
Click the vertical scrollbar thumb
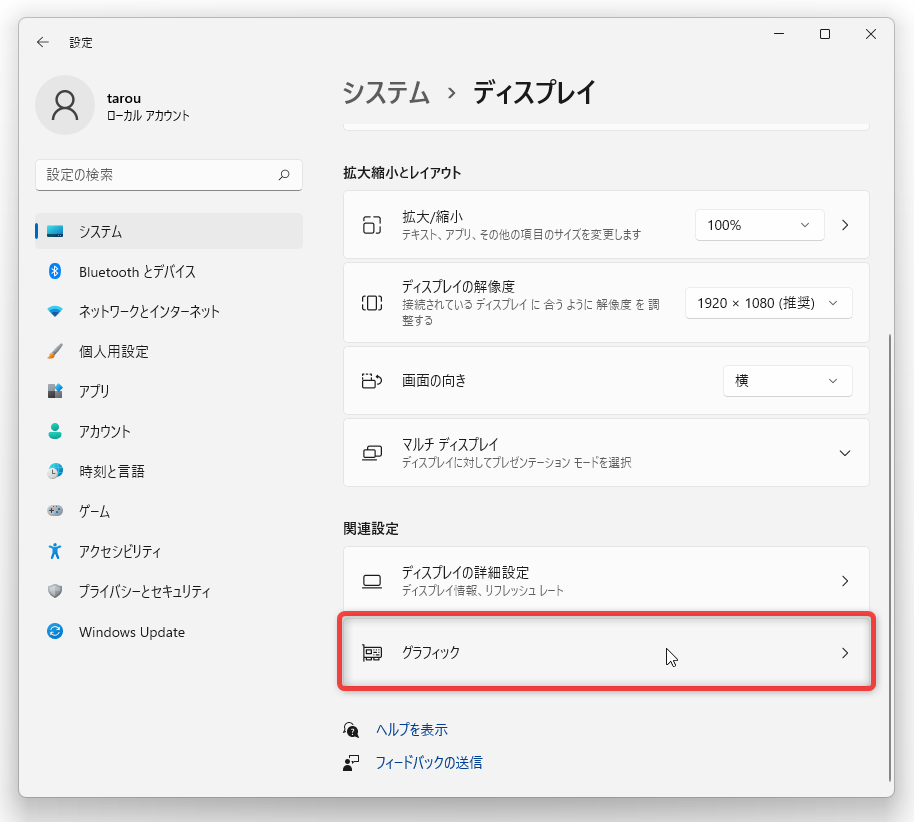point(890,558)
